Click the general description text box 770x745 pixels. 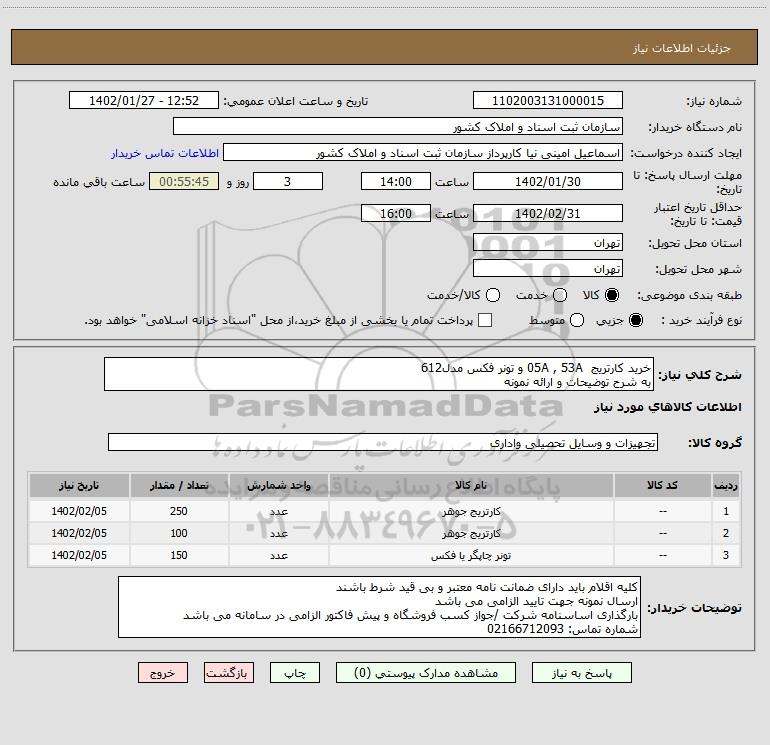[x=379, y=374]
